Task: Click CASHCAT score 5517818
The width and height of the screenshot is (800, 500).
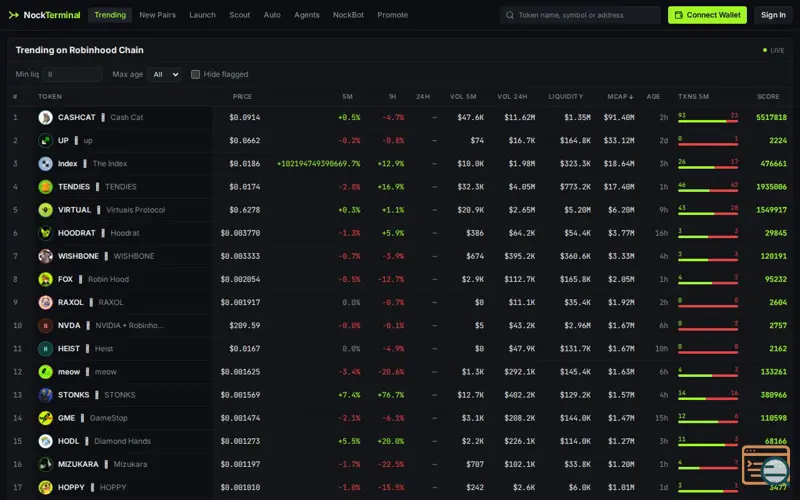Action: [x=771, y=117]
